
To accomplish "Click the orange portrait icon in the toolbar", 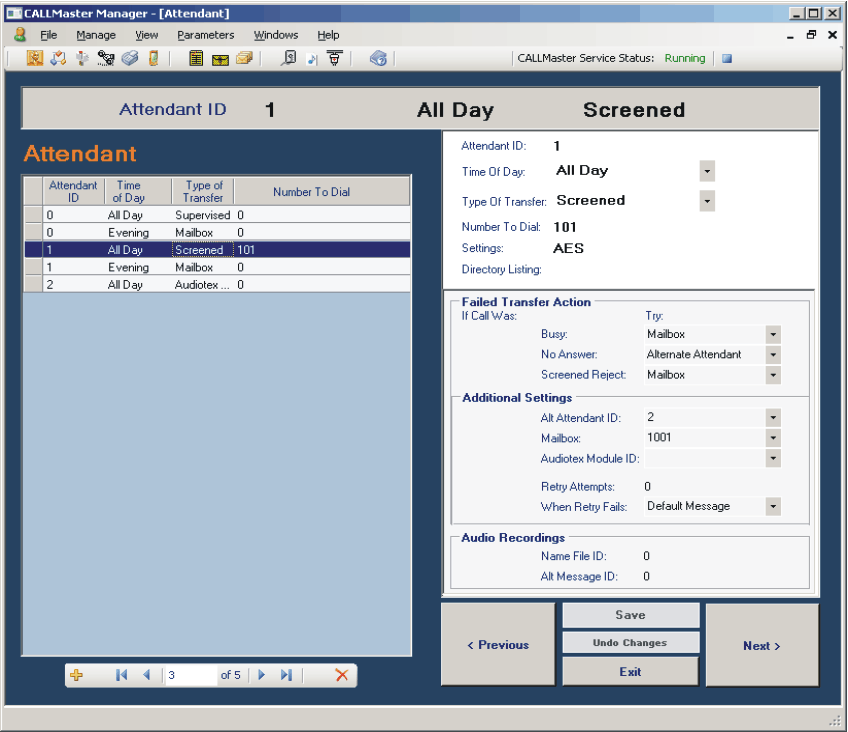I will click(x=35, y=58).
